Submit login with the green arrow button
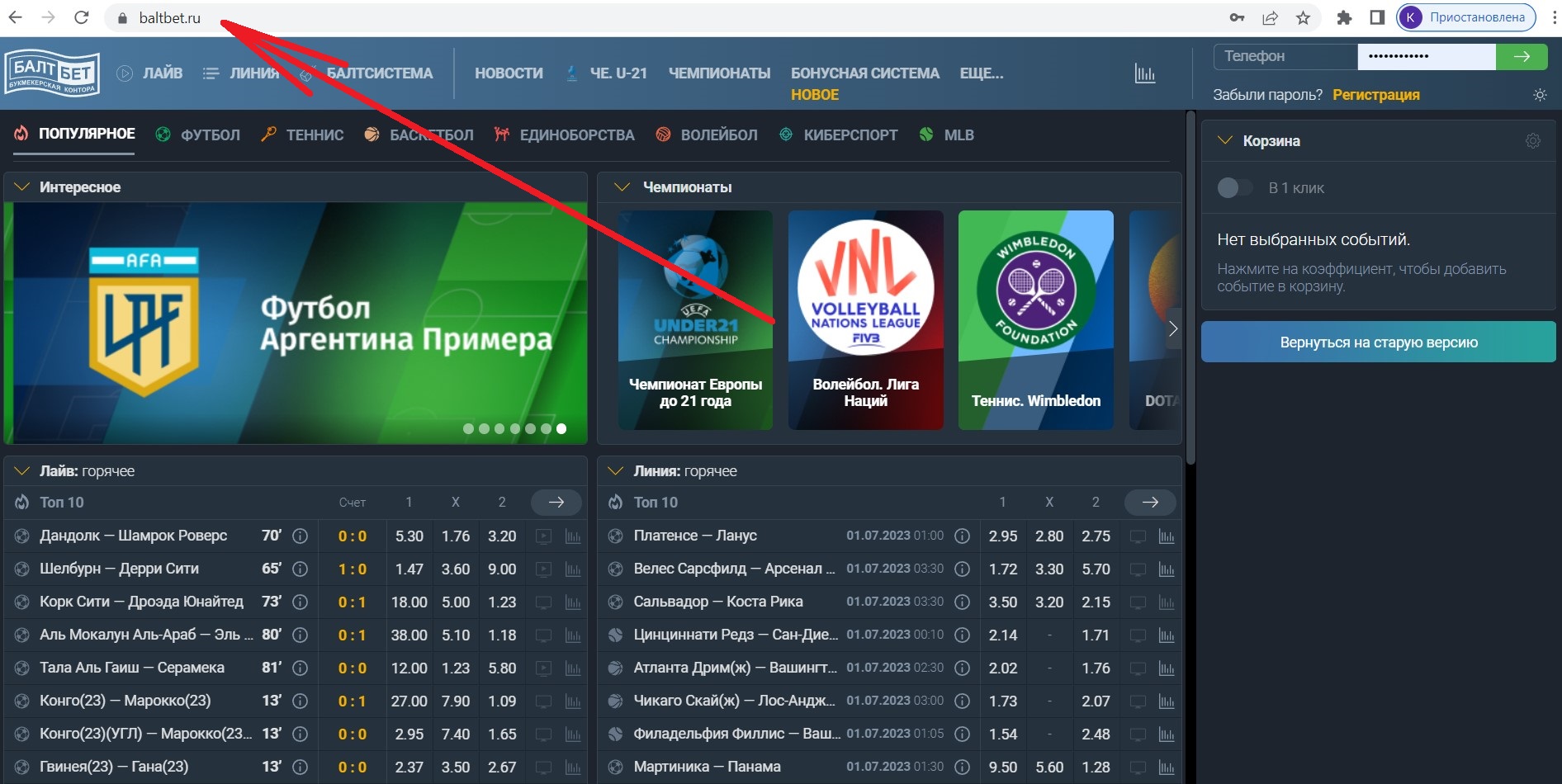The image size is (1562, 784). pos(1522,56)
